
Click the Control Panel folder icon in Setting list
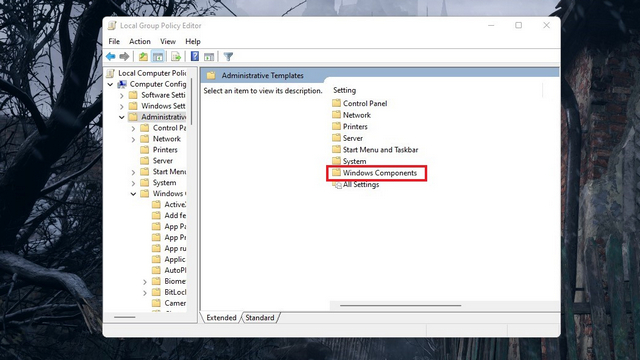point(336,103)
